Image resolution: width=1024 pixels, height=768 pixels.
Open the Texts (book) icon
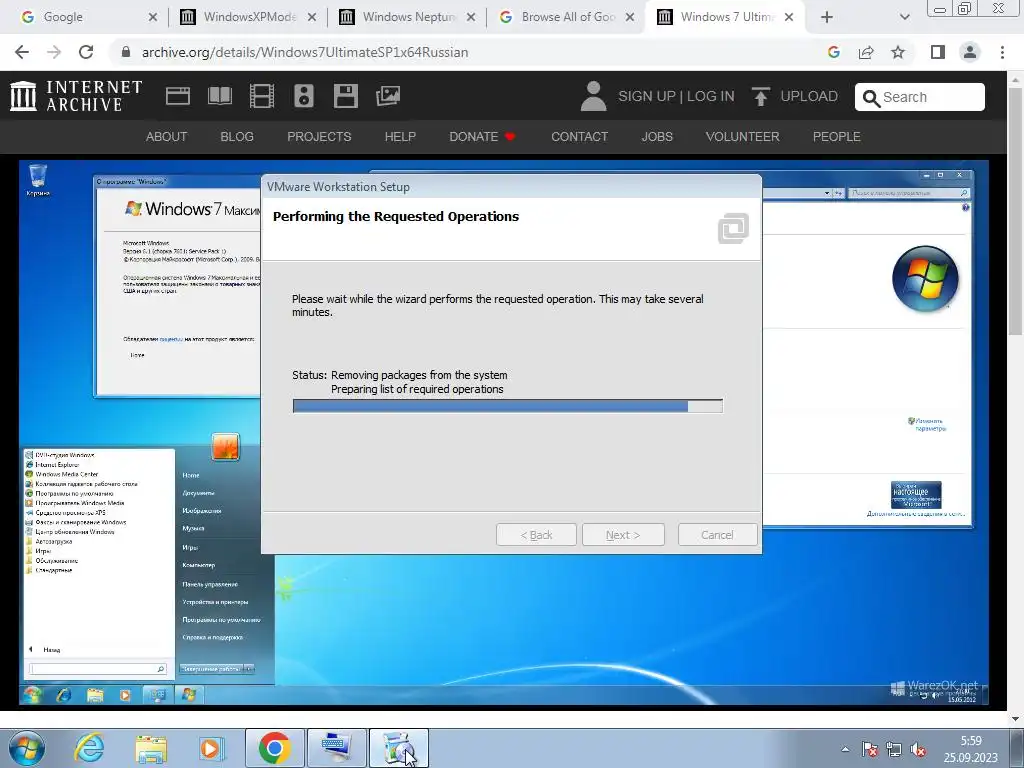219,96
